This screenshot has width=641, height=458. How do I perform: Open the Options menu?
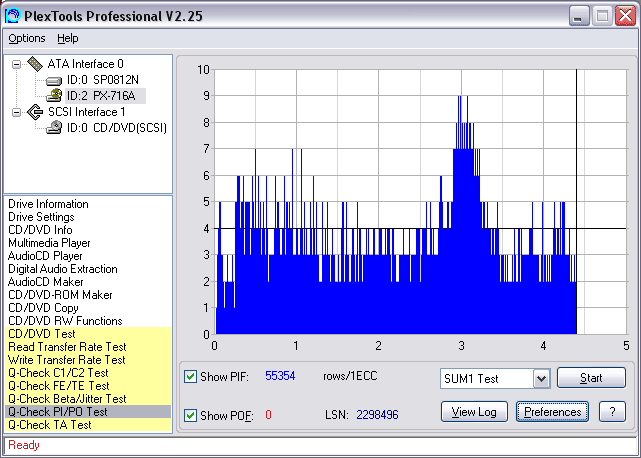pos(27,38)
